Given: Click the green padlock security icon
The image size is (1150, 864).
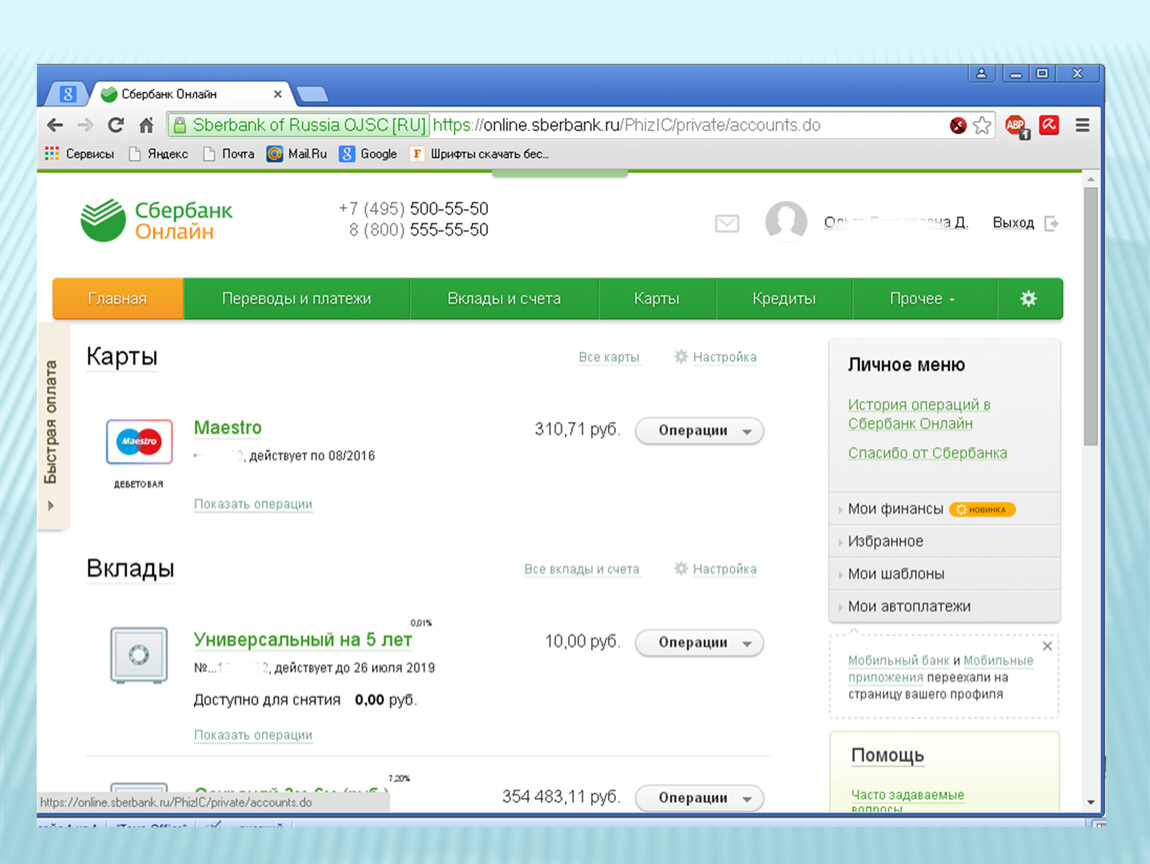Looking at the screenshot, I should tap(179, 125).
